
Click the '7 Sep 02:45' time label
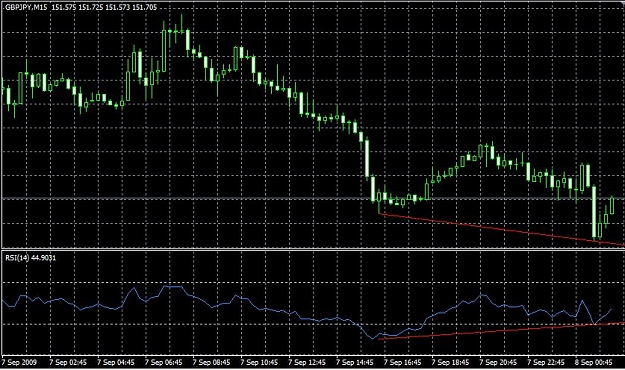click(x=68, y=362)
